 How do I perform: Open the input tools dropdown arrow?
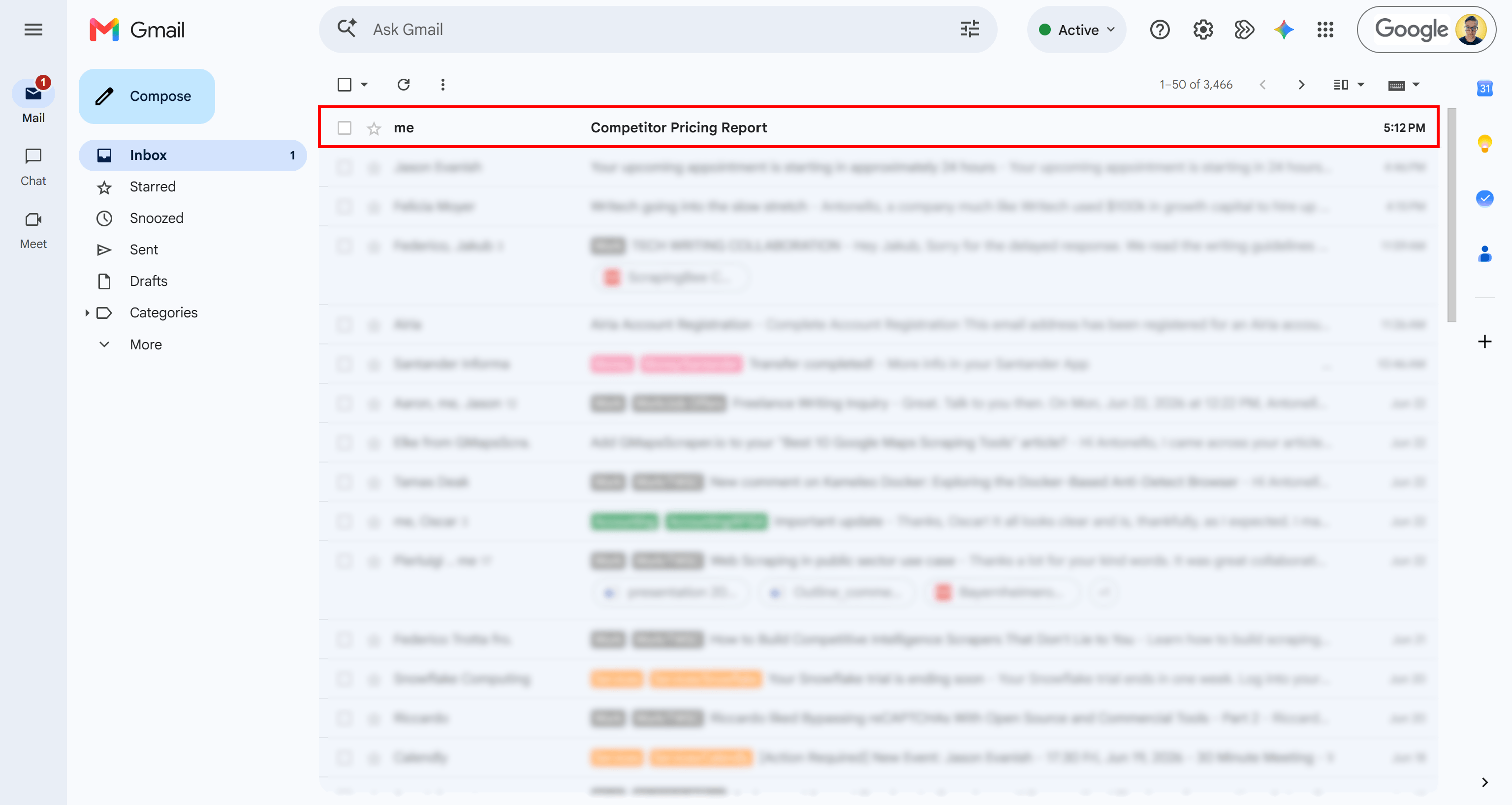coord(1416,85)
